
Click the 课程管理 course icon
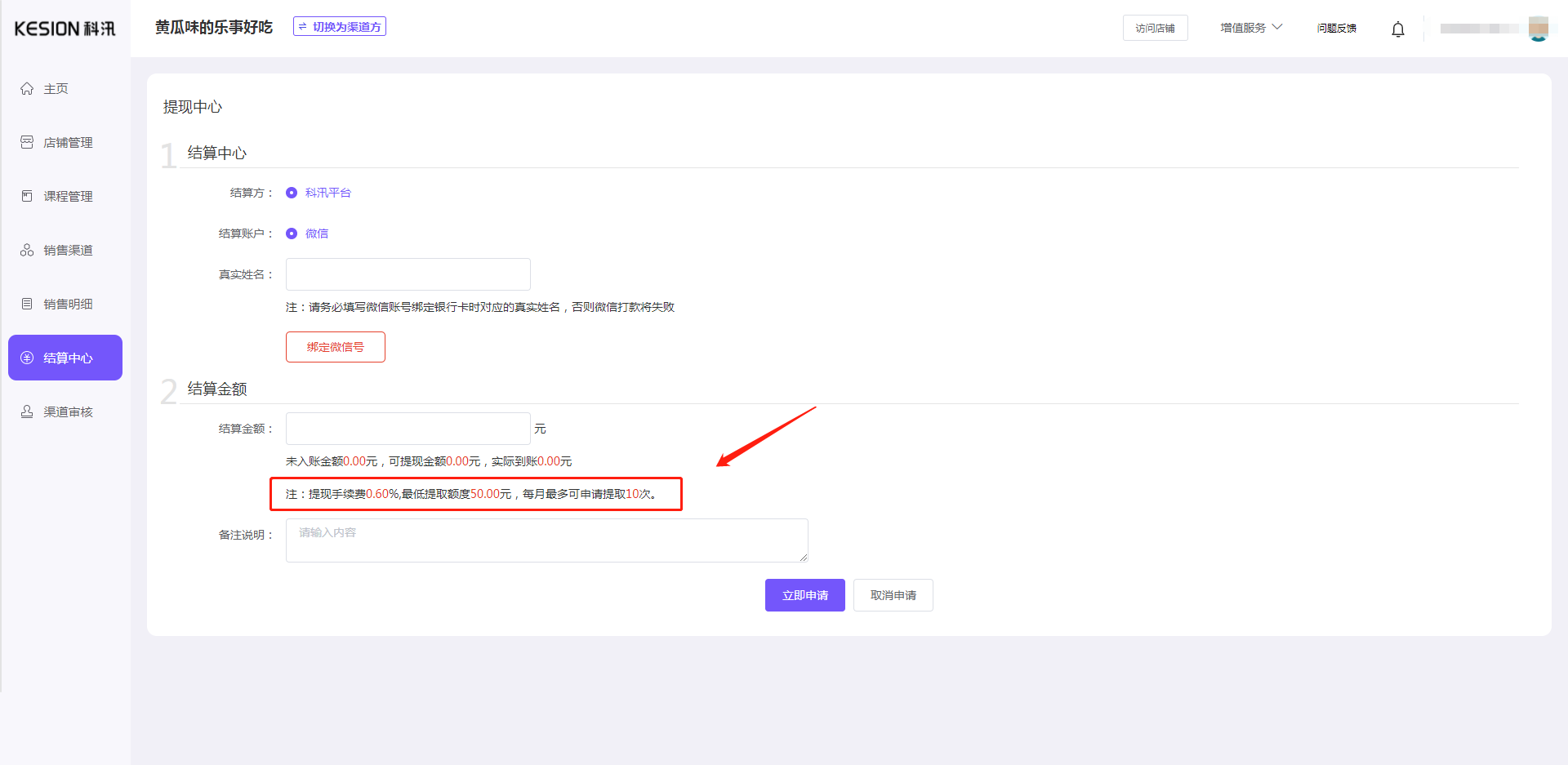coord(27,197)
